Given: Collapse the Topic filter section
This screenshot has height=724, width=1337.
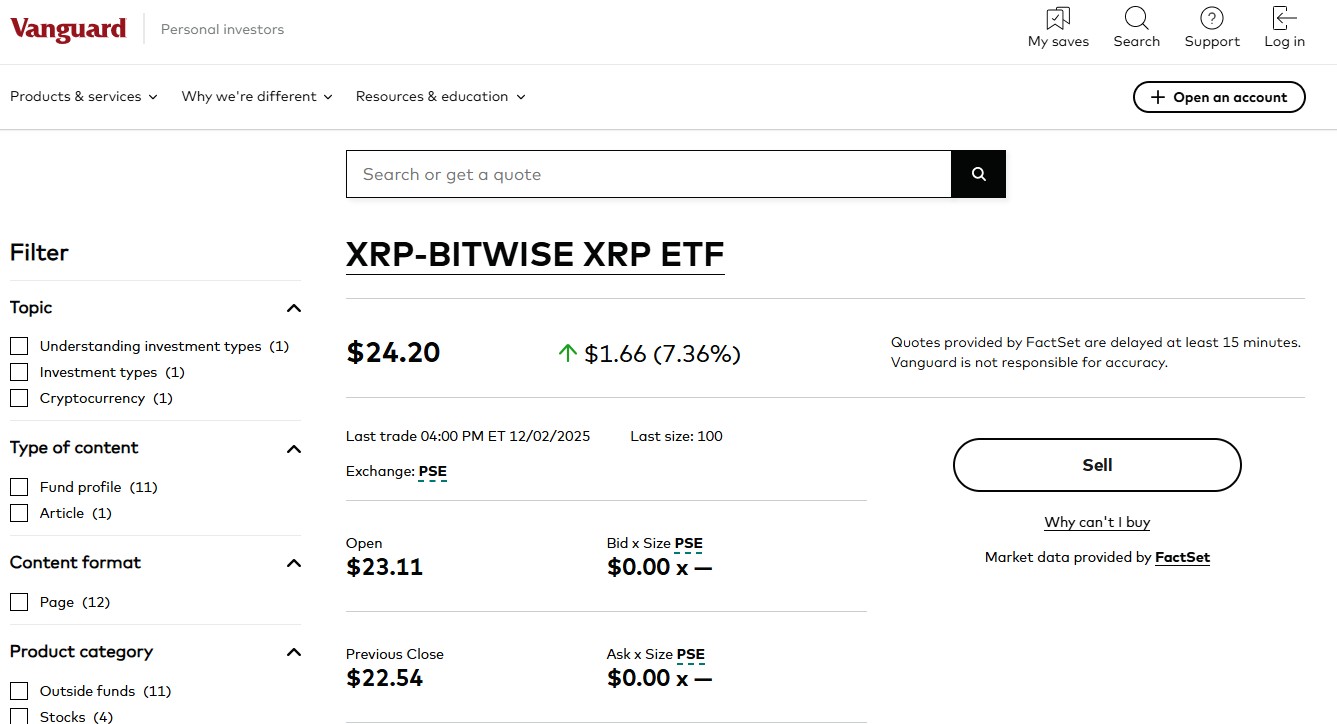Looking at the screenshot, I should (293, 308).
